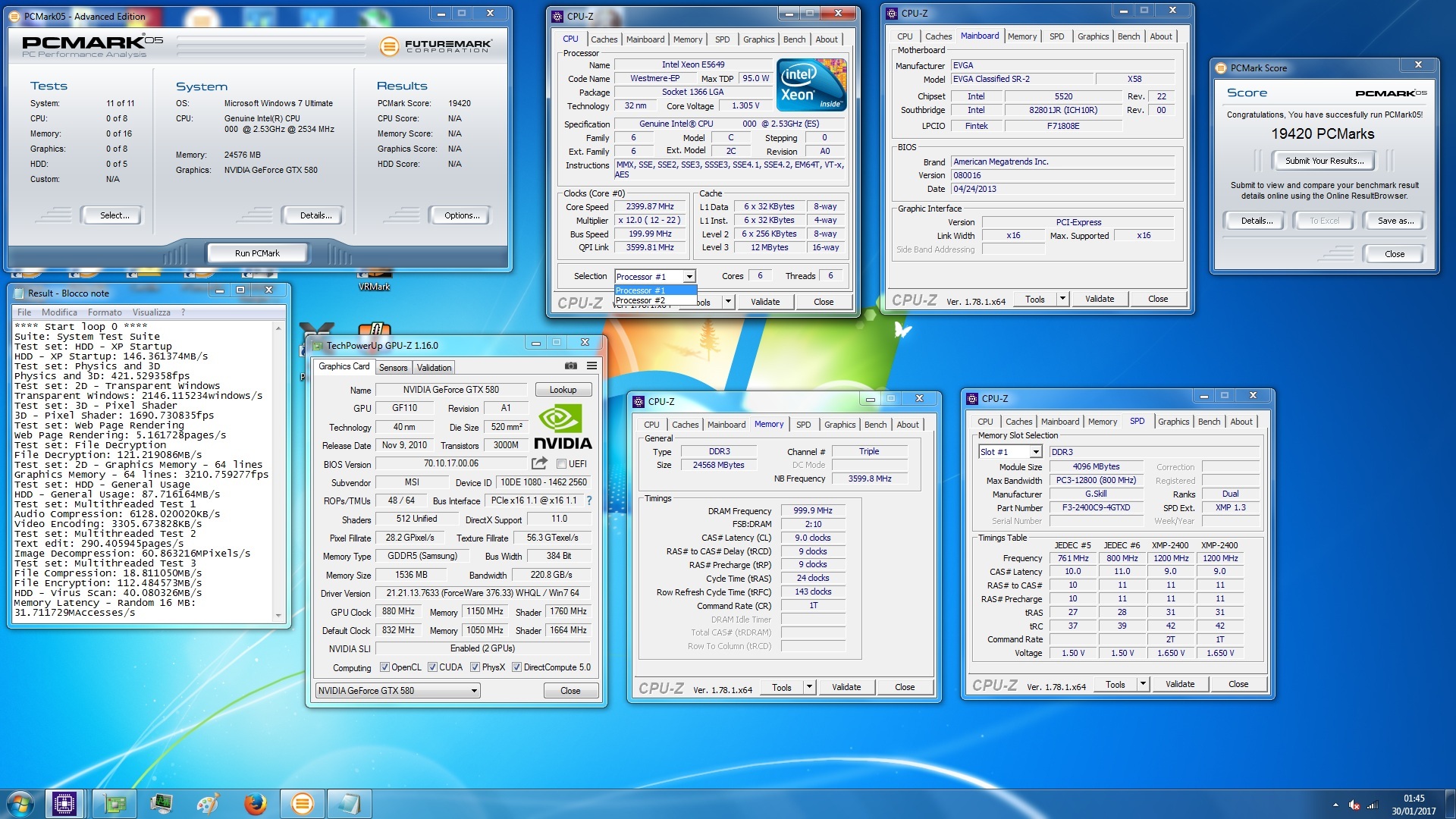Toggle the UEFI checkbox in GPU-Z
The width and height of the screenshot is (1456, 819).
click(561, 464)
